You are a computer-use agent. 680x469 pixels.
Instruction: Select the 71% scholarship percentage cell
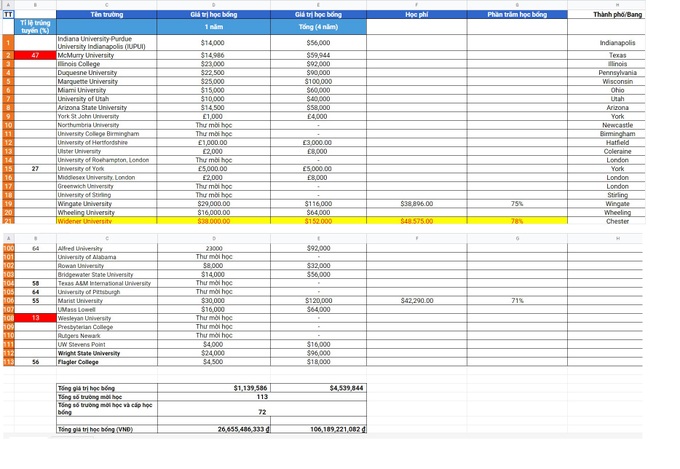(517, 300)
